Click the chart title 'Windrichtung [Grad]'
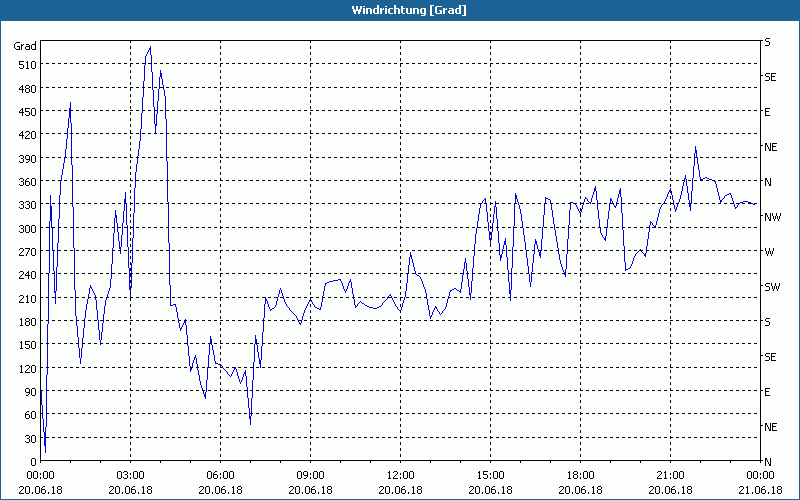 click(409, 10)
